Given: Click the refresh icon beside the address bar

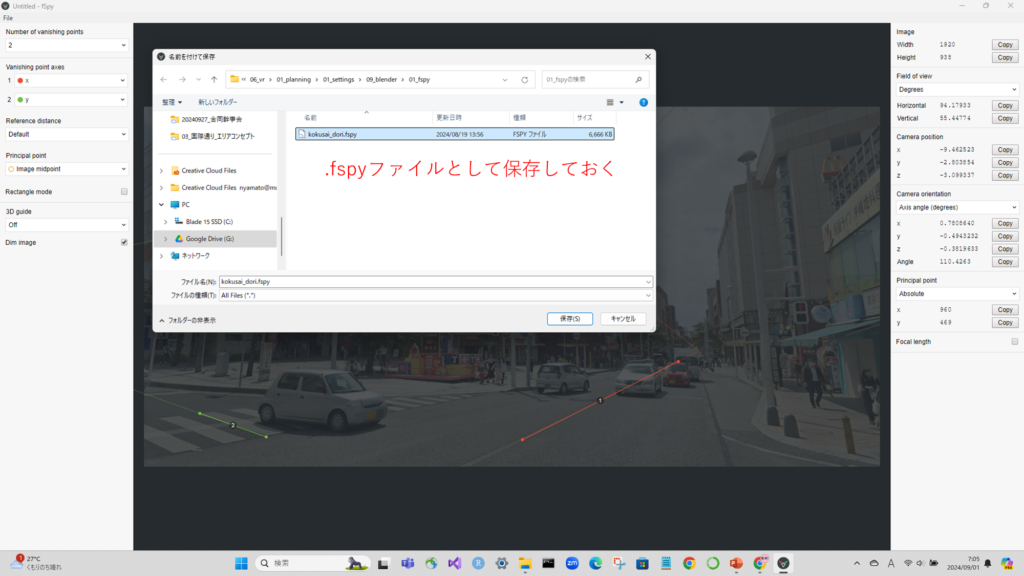Looking at the screenshot, I should 526,79.
